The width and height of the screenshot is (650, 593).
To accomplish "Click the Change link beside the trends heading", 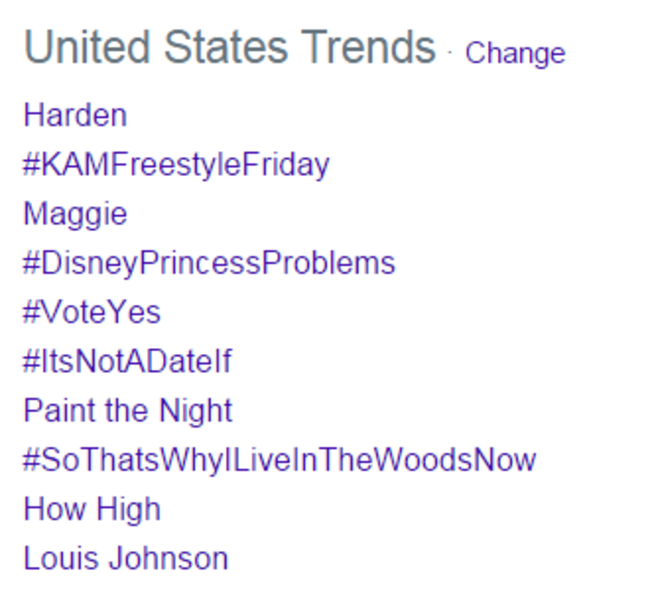I will pyautogui.click(x=515, y=54).
